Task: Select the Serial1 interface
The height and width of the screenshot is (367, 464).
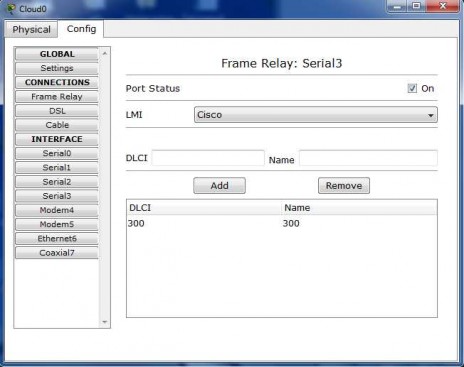Action: click(x=57, y=168)
